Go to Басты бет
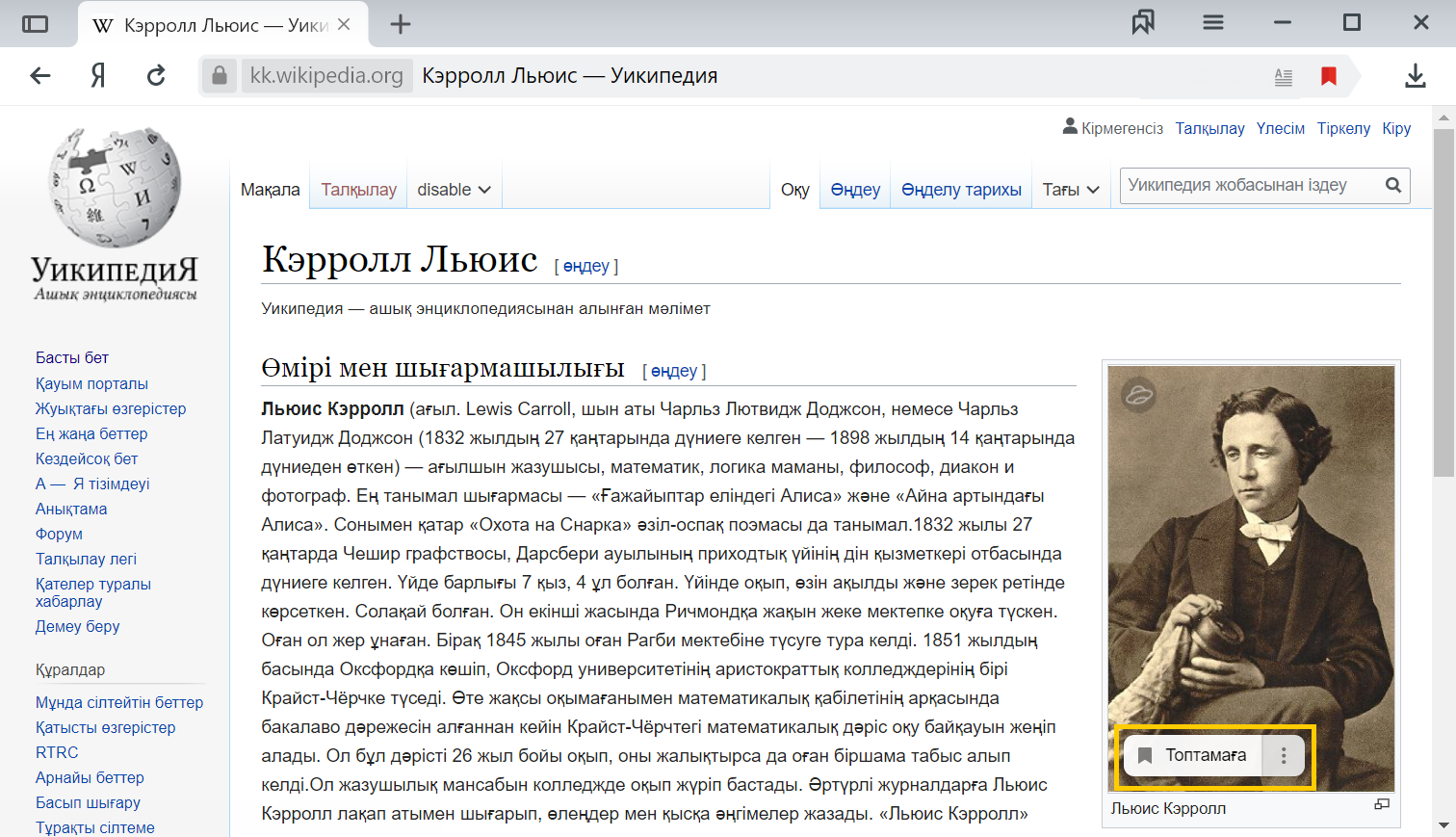1456x837 pixels. click(x=72, y=357)
